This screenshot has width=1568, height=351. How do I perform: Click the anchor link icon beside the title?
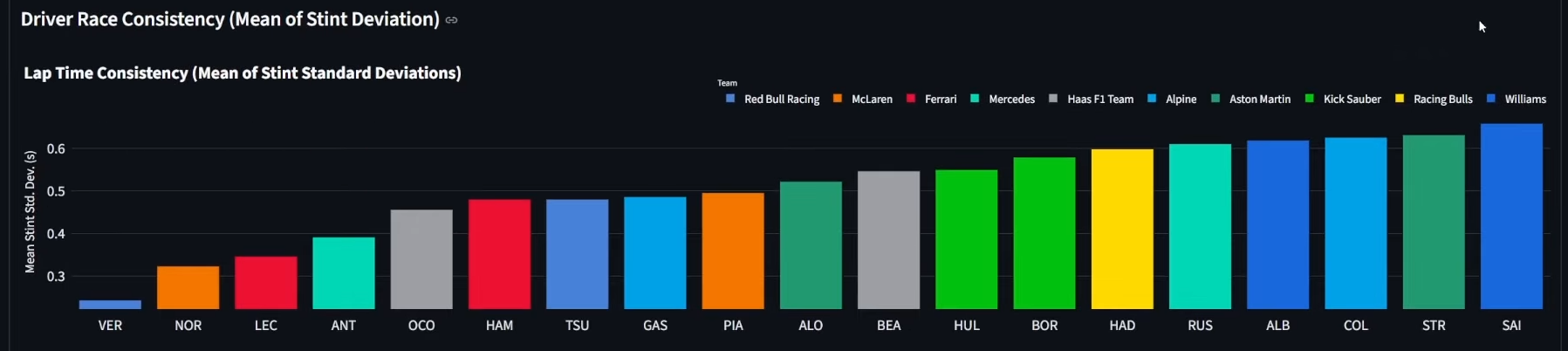451,20
